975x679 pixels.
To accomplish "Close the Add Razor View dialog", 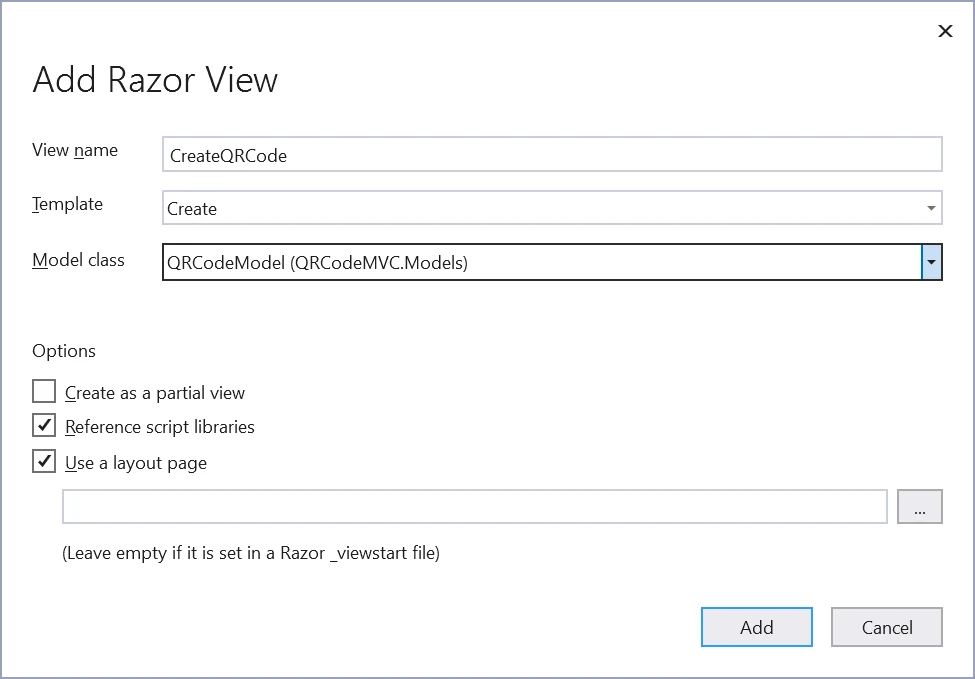I will pyautogui.click(x=945, y=31).
